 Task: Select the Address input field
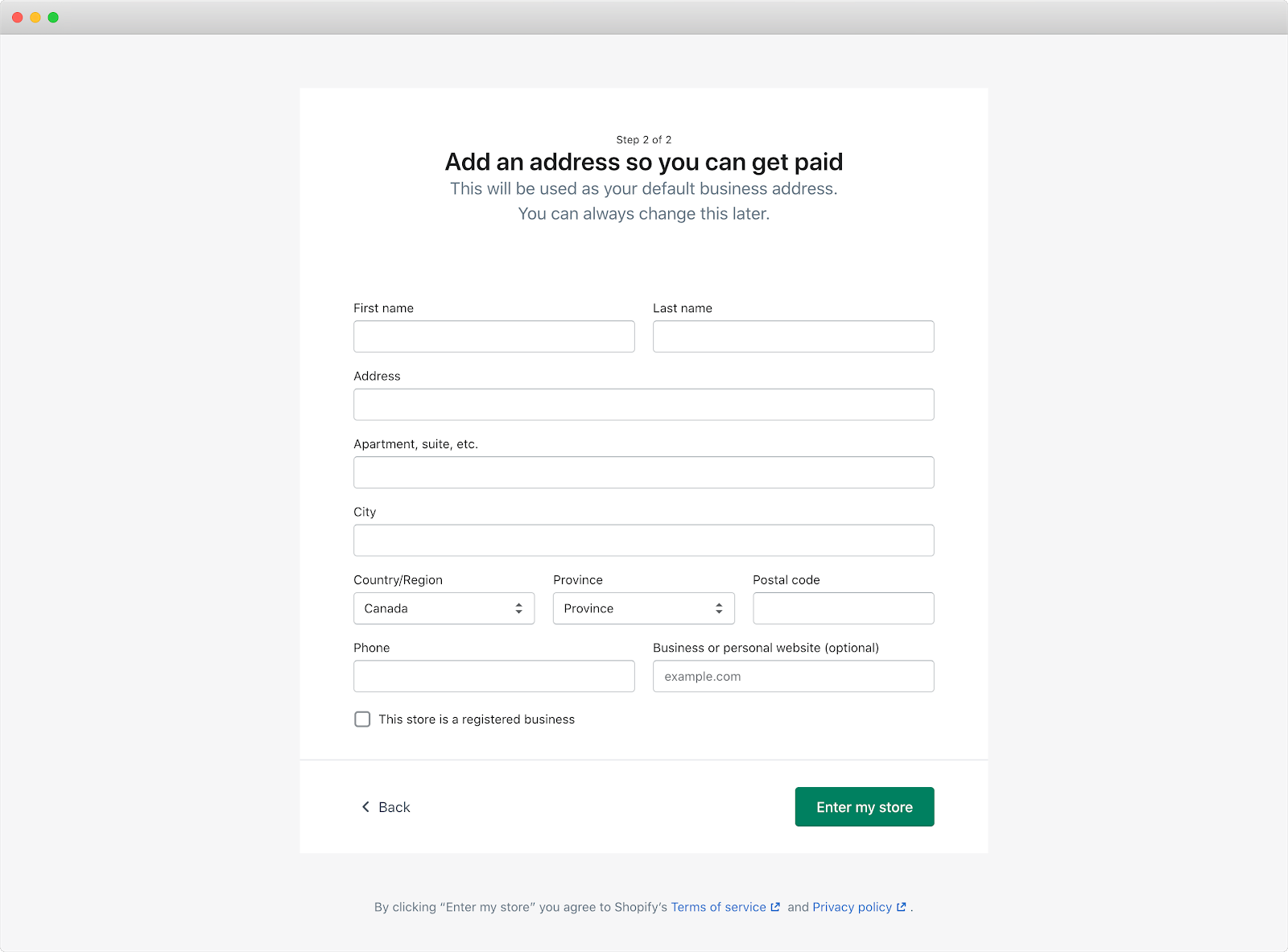point(643,404)
